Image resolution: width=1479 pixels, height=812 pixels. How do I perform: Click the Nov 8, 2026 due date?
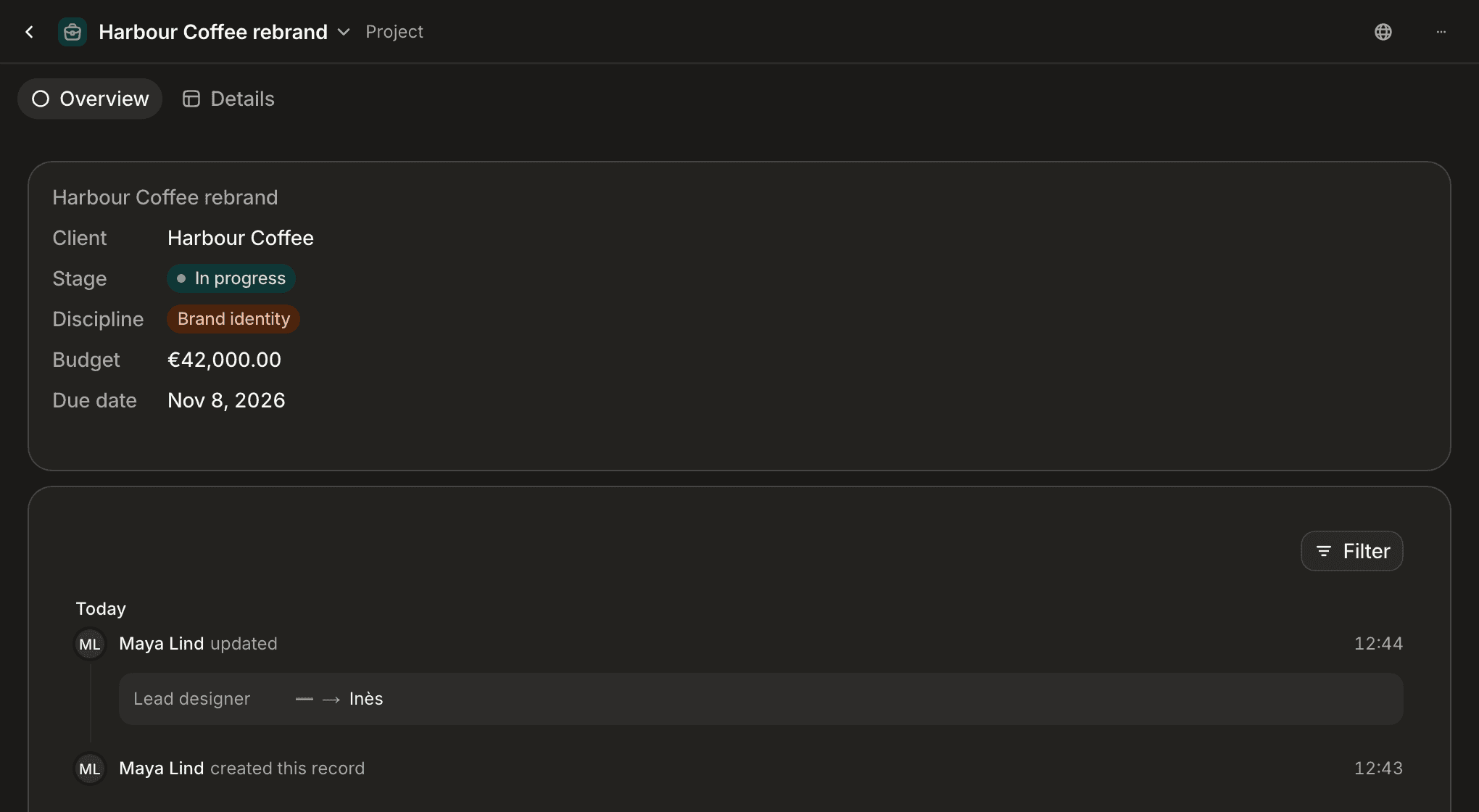click(226, 400)
